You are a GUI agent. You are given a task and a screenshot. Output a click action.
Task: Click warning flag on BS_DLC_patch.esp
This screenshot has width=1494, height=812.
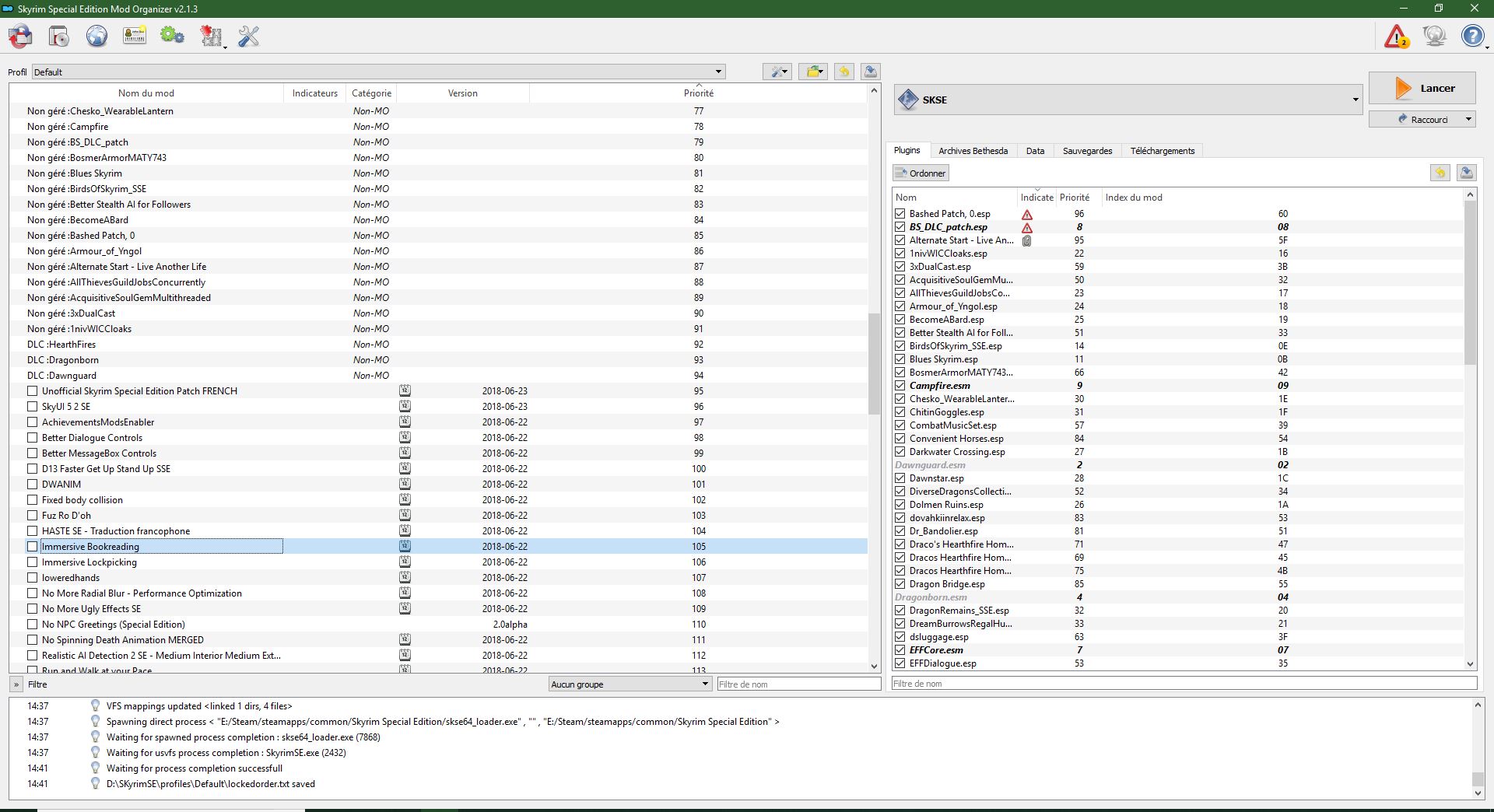(x=1027, y=228)
